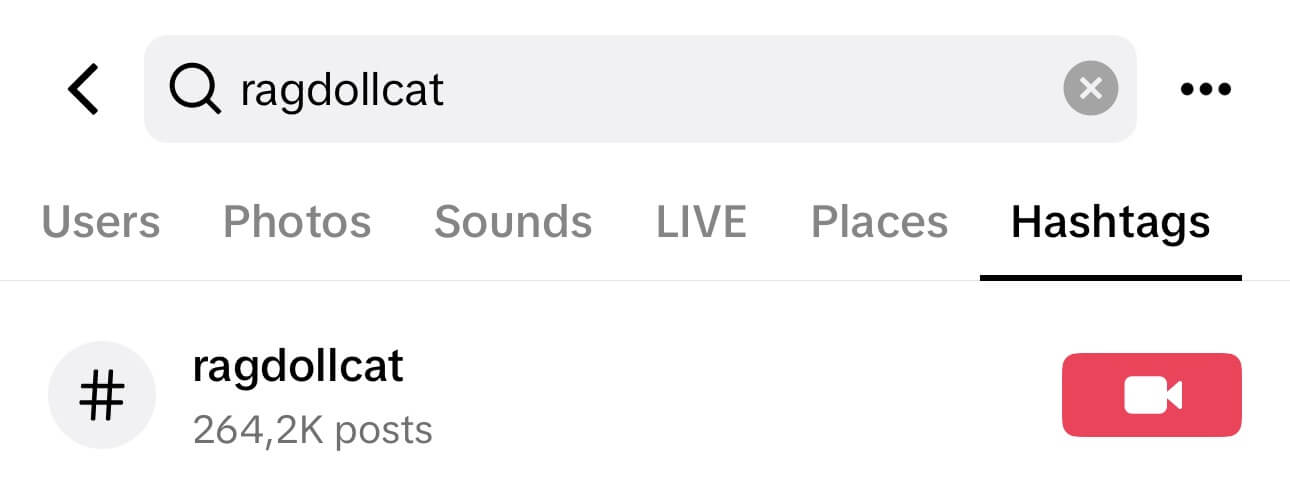Viewport: 1290px width, 494px height.
Task: Focus the gray search bar empty area
Action: [x=750, y=89]
